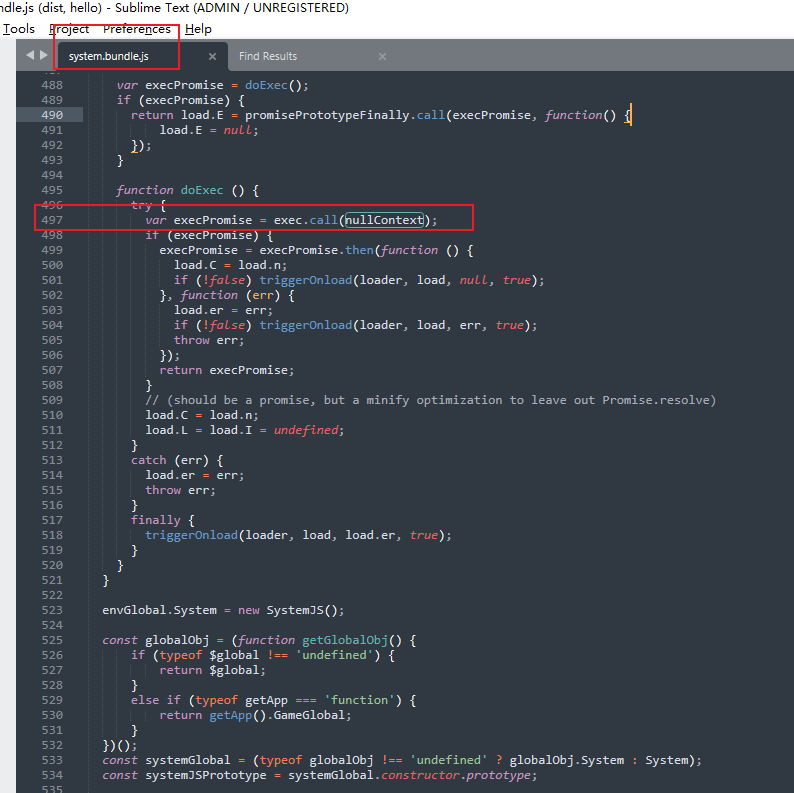Click the comment about minify optimization
This screenshot has height=793, width=794.
[x=431, y=400]
